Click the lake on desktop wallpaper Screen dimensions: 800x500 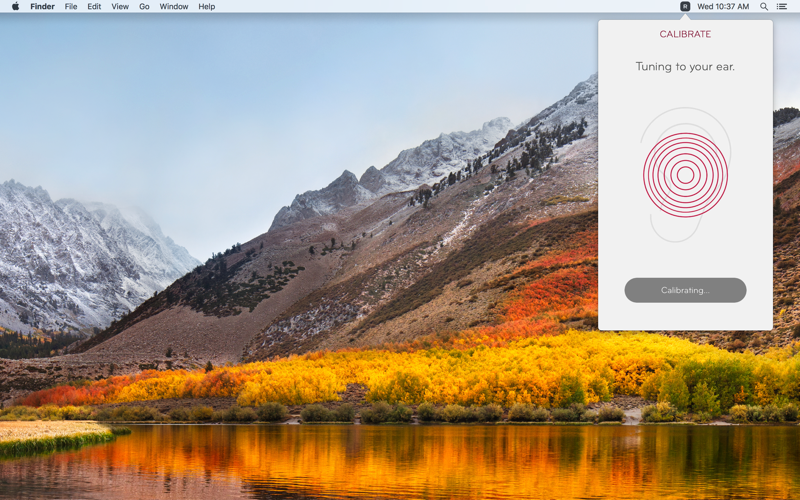[400, 460]
